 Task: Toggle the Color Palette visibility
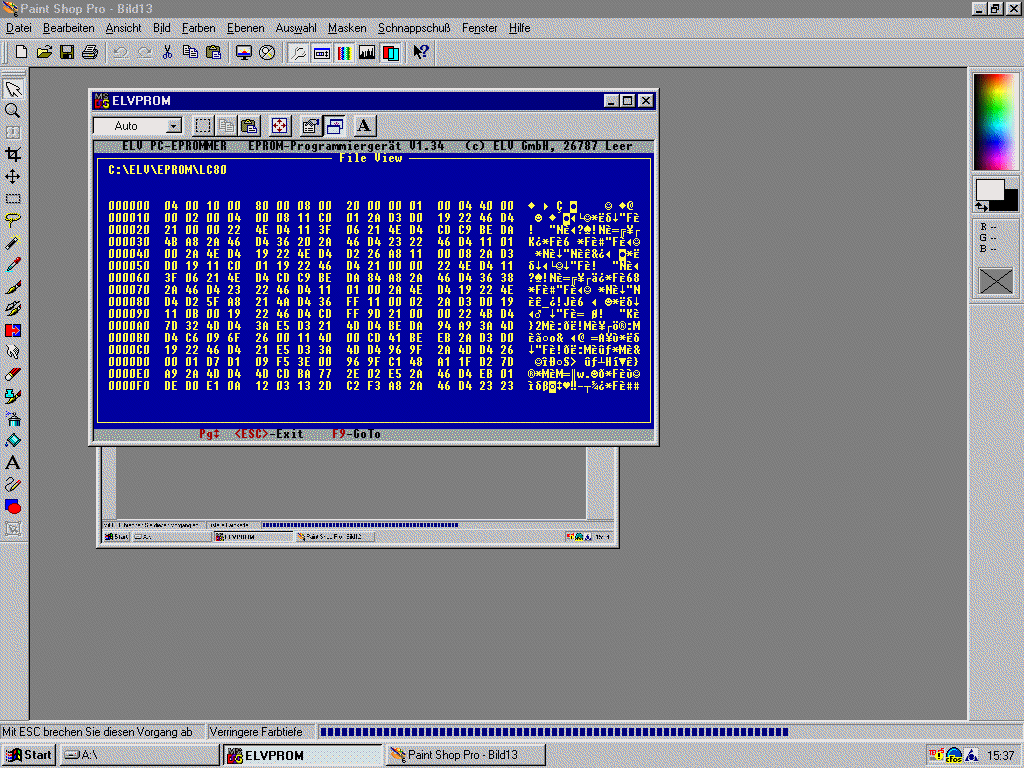pyautogui.click(x=344, y=52)
